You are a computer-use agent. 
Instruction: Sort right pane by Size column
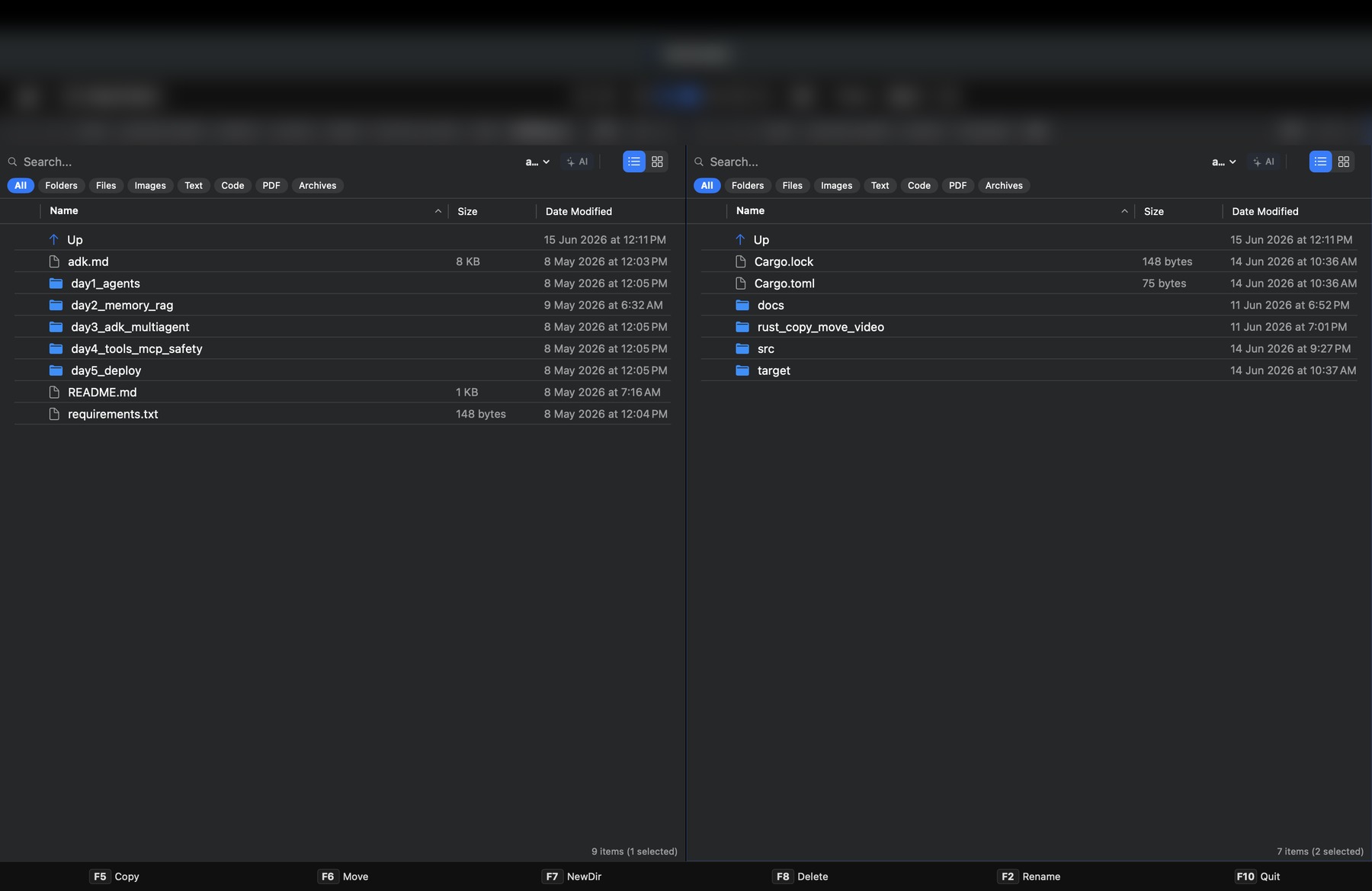(1178, 211)
